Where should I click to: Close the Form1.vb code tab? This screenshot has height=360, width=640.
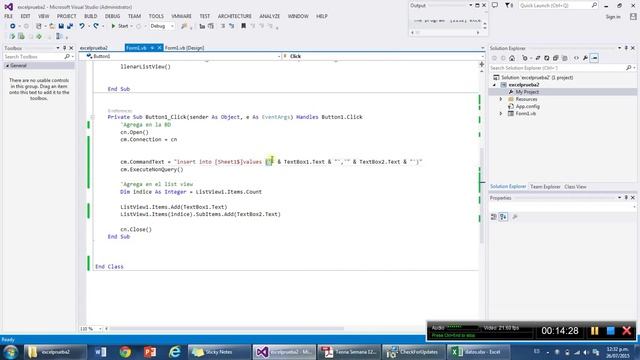(x=159, y=48)
